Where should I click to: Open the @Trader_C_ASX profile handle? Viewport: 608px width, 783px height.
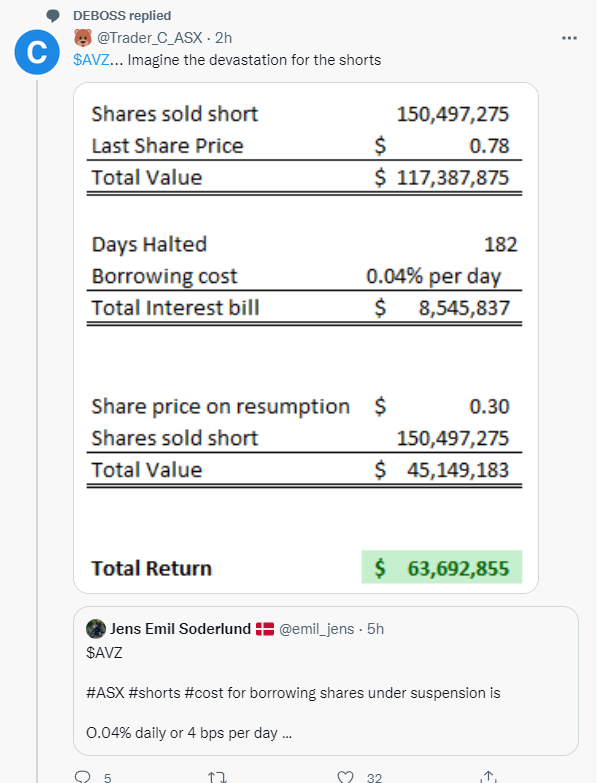coord(148,37)
